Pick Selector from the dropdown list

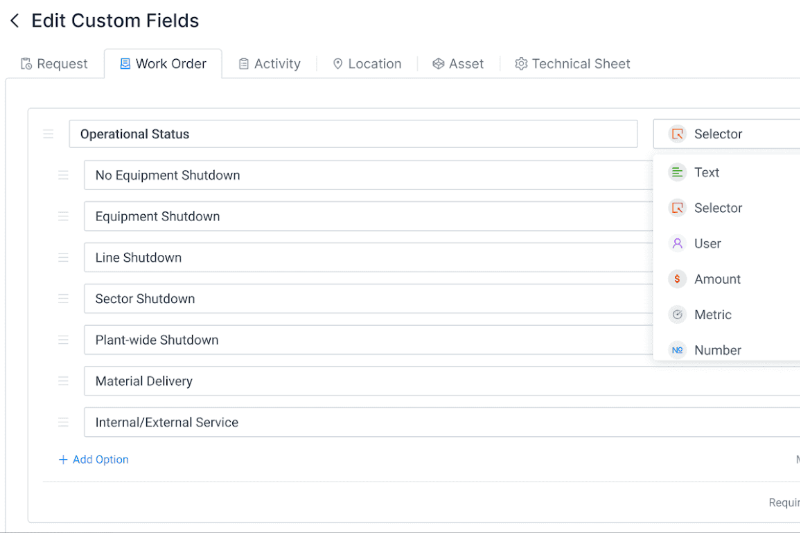point(717,208)
